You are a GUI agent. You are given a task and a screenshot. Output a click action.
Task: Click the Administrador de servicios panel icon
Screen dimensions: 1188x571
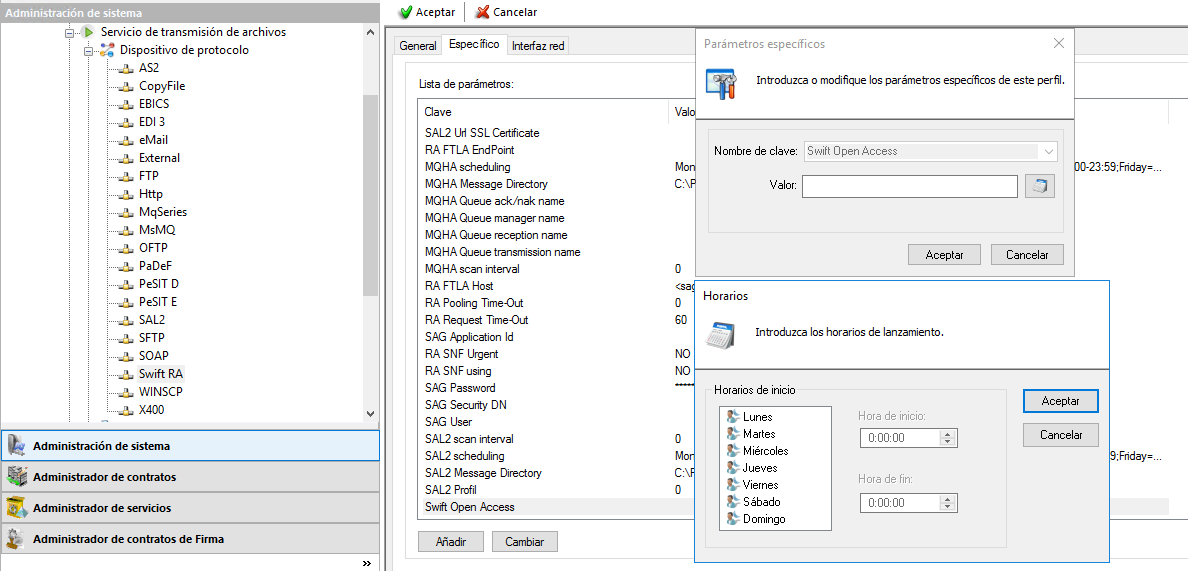pos(17,508)
